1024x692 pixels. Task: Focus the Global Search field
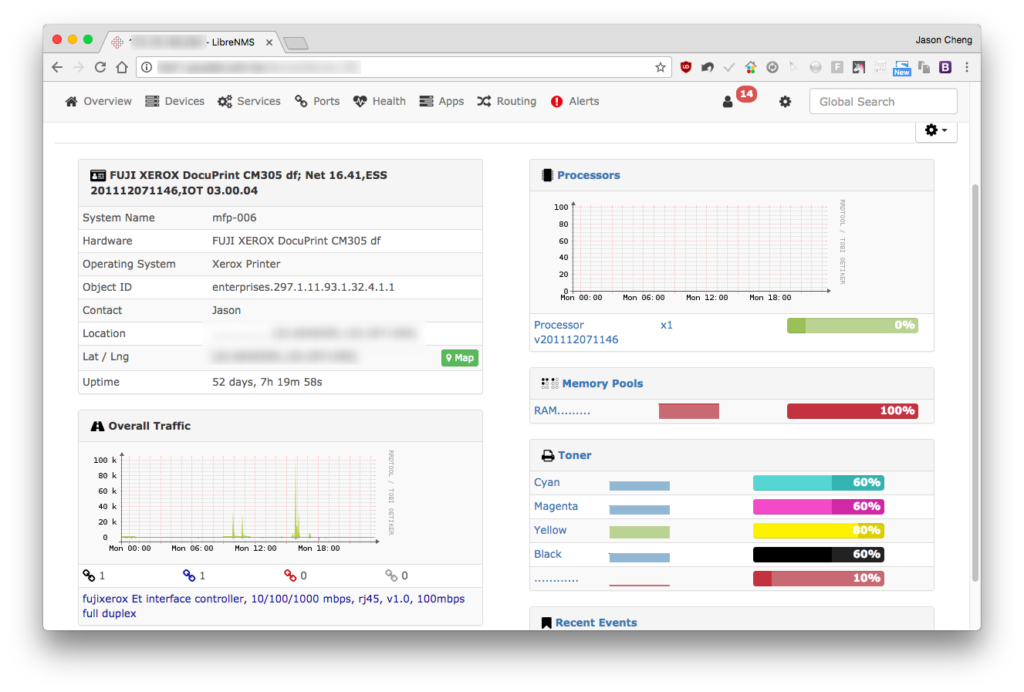(883, 102)
